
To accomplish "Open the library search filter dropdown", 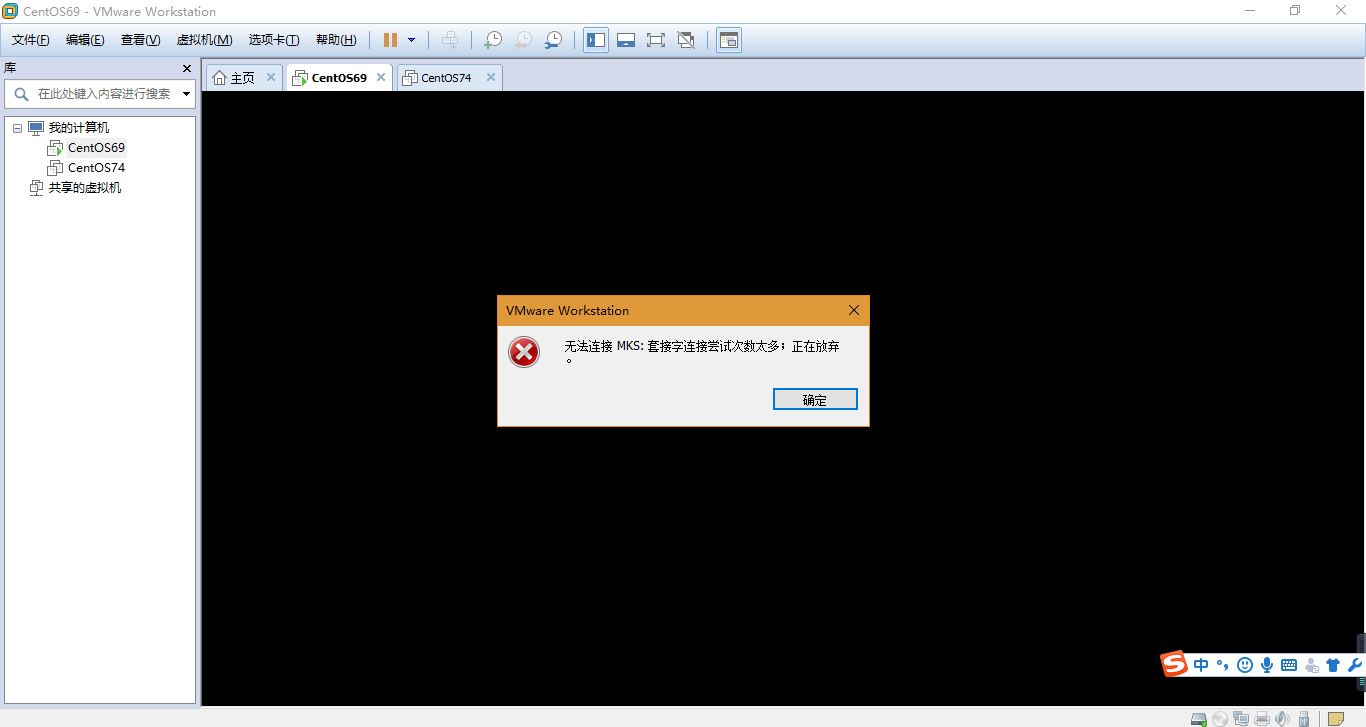I will pos(187,94).
